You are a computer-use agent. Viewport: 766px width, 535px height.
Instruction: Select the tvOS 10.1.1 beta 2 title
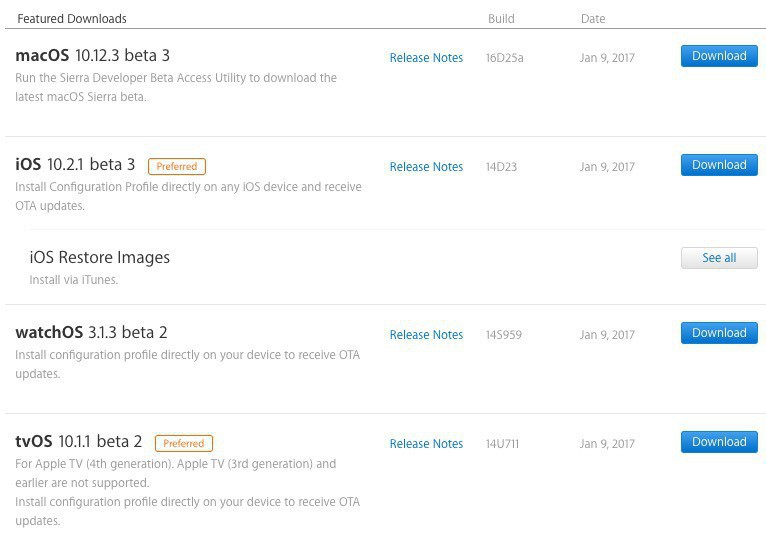click(x=79, y=441)
